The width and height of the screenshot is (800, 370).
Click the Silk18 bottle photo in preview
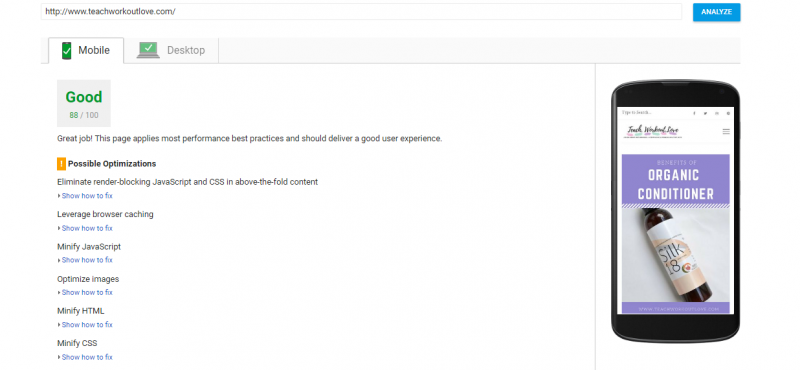coord(676,255)
